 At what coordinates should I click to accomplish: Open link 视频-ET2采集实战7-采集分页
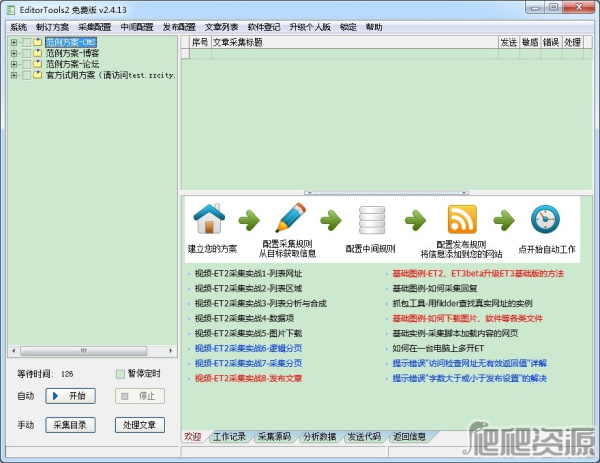tap(248, 363)
